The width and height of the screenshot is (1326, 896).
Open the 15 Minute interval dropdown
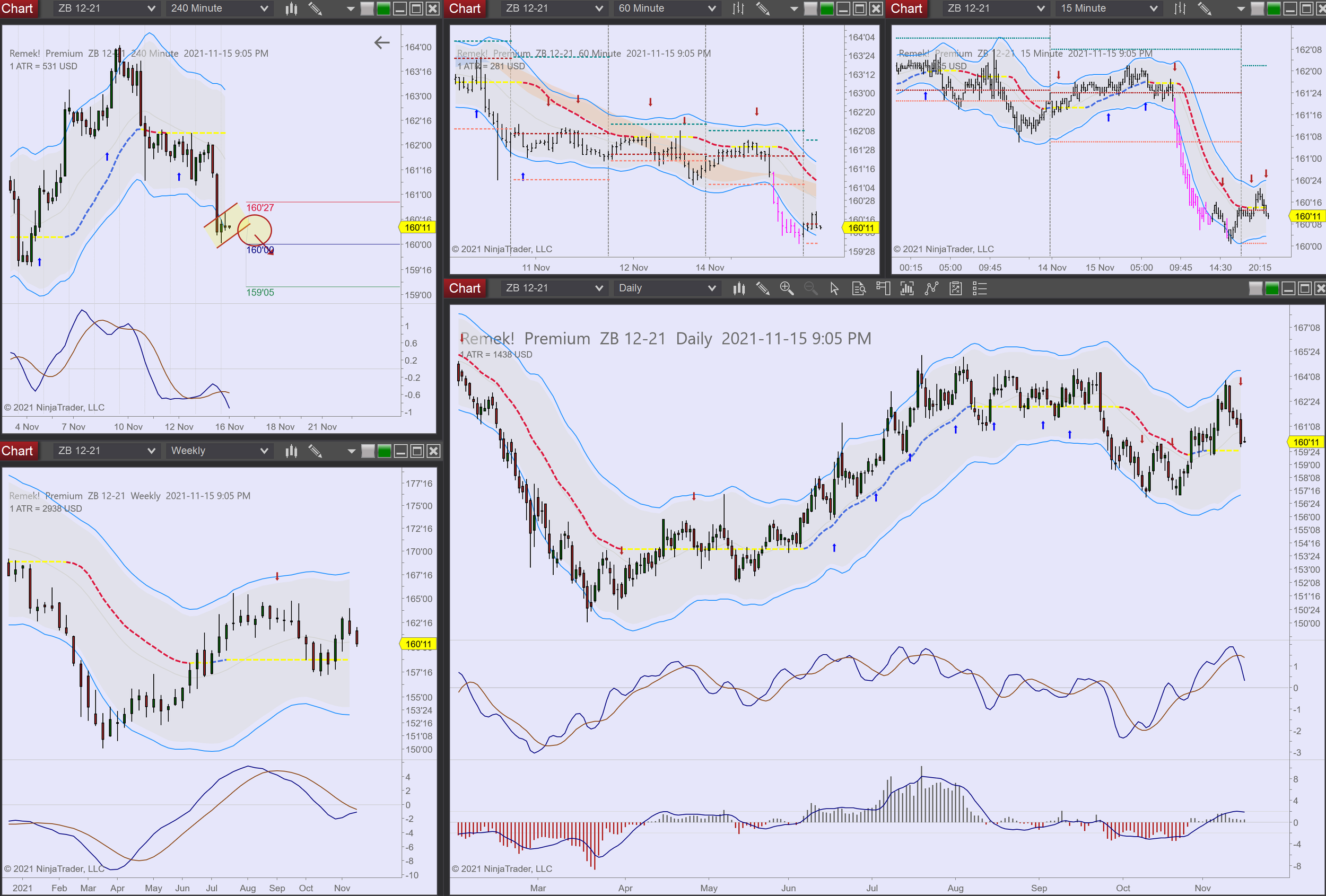(x=1109, y=8)
